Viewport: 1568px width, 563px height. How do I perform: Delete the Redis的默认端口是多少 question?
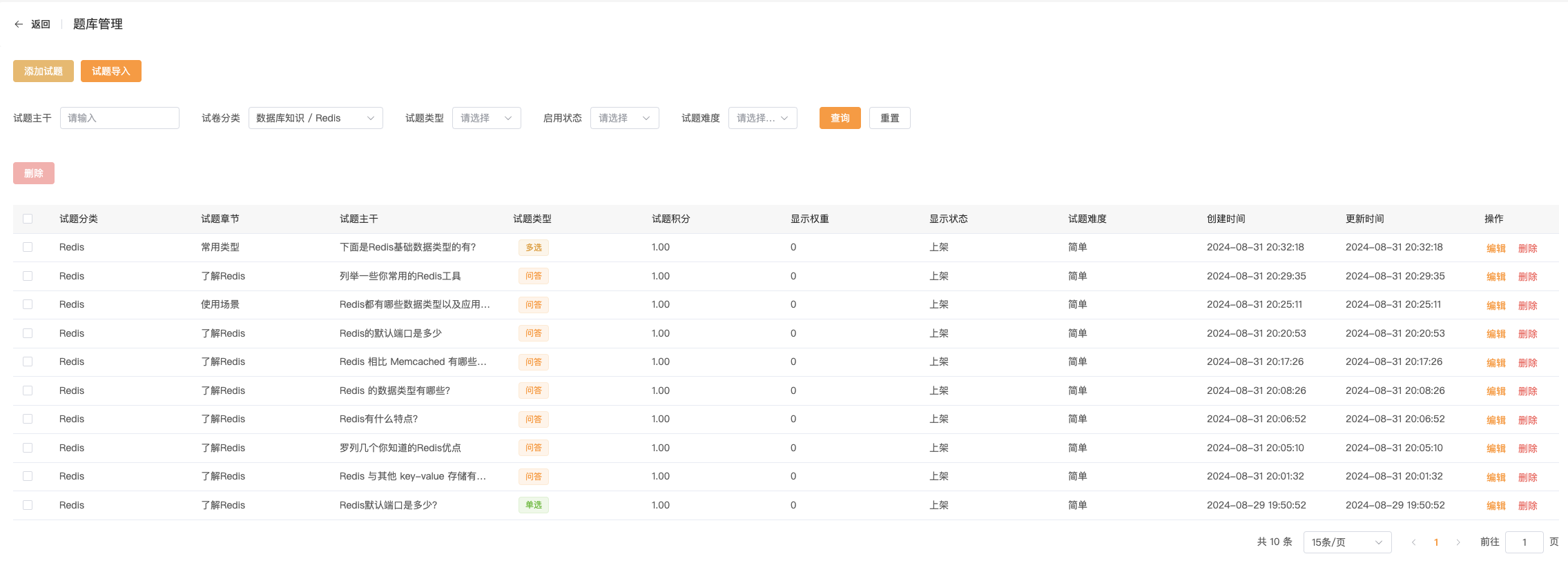click(x=1528, y=334)
